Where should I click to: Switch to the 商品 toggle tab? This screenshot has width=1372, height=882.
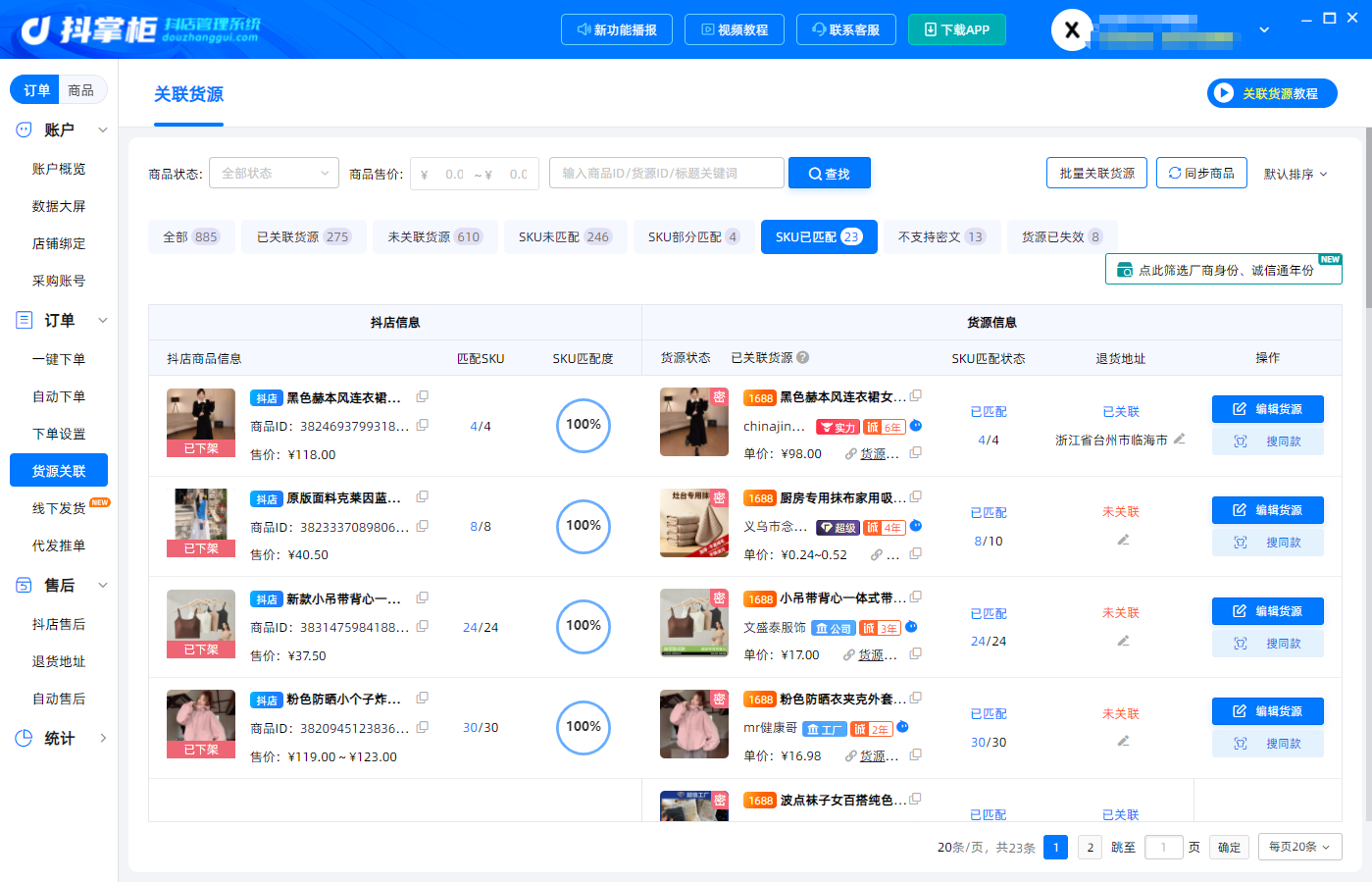click(81, 90)
